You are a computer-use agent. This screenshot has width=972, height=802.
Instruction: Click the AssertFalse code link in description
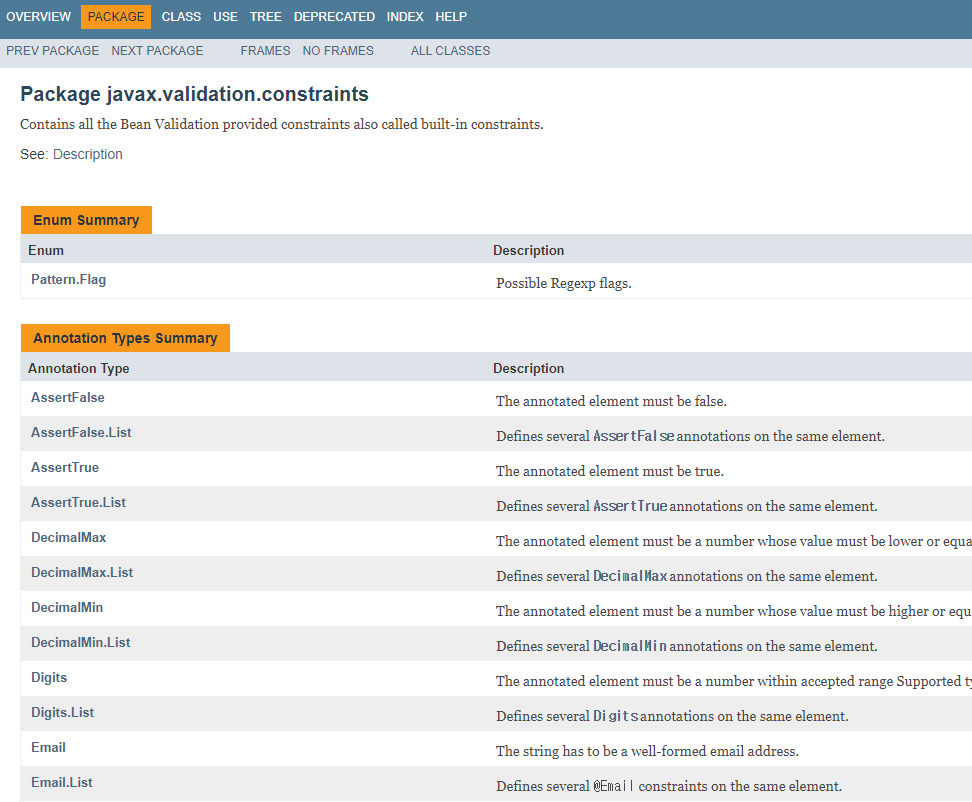point(634,436)
